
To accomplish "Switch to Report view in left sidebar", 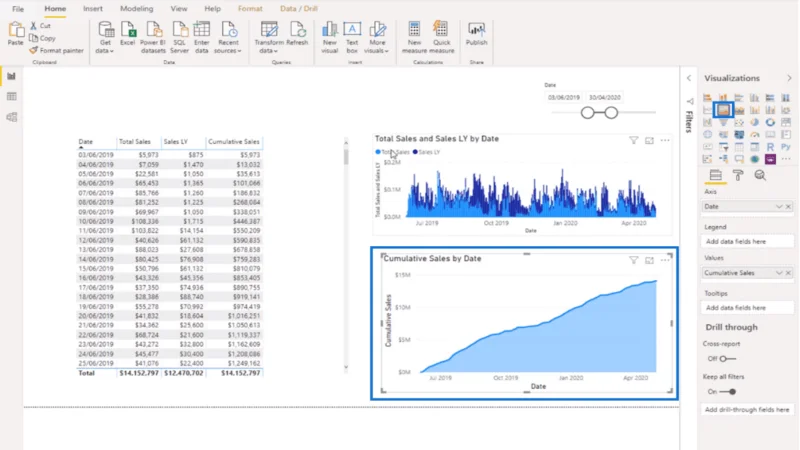I will [11, 76].
